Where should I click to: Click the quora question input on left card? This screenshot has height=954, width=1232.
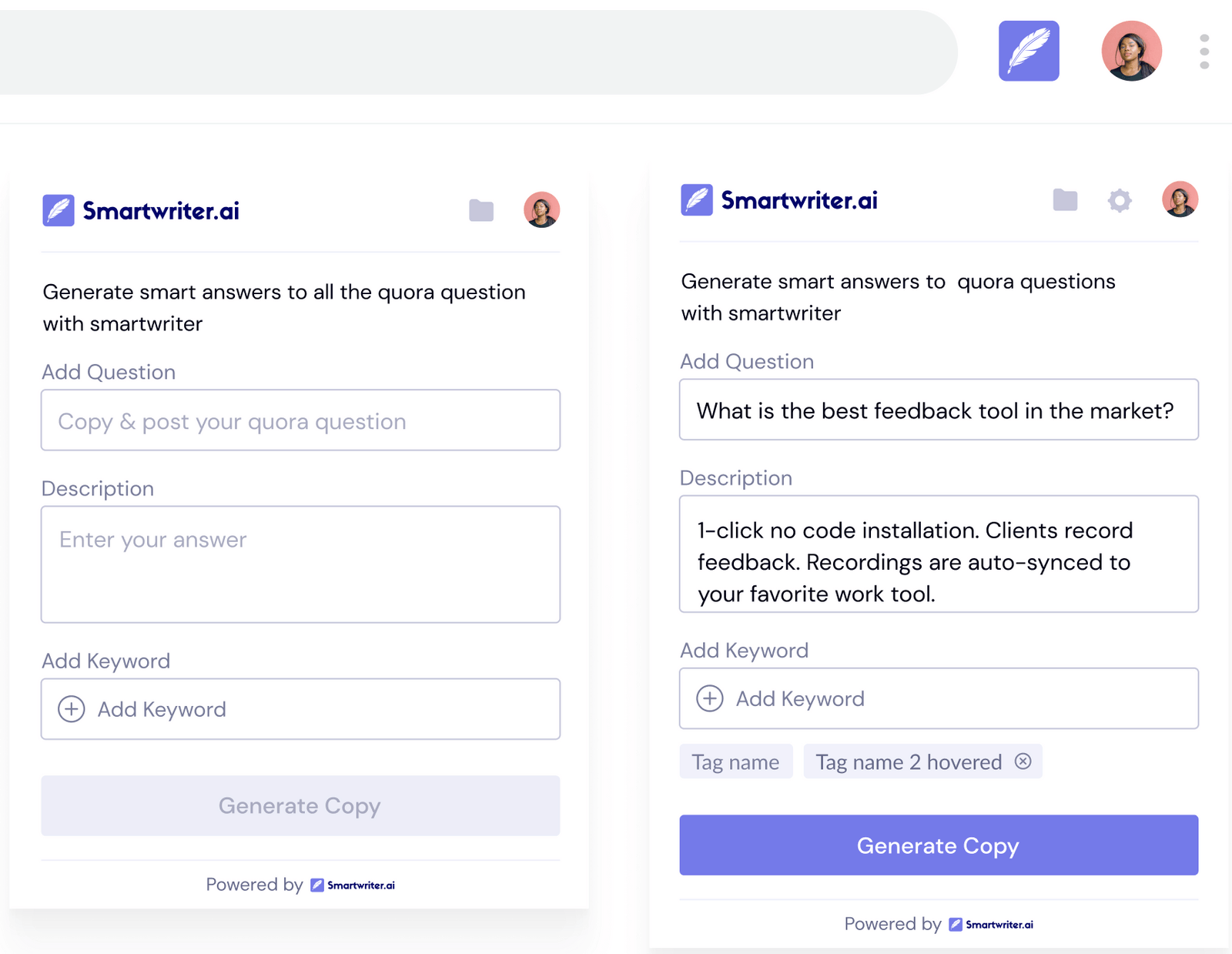(300, 420)
